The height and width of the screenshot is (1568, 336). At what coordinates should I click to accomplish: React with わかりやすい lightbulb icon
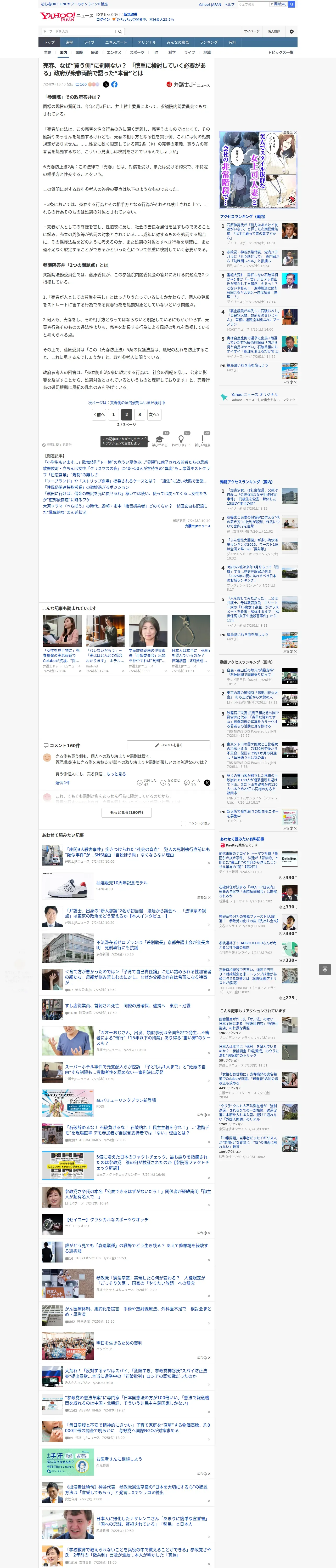pos(181,440)
